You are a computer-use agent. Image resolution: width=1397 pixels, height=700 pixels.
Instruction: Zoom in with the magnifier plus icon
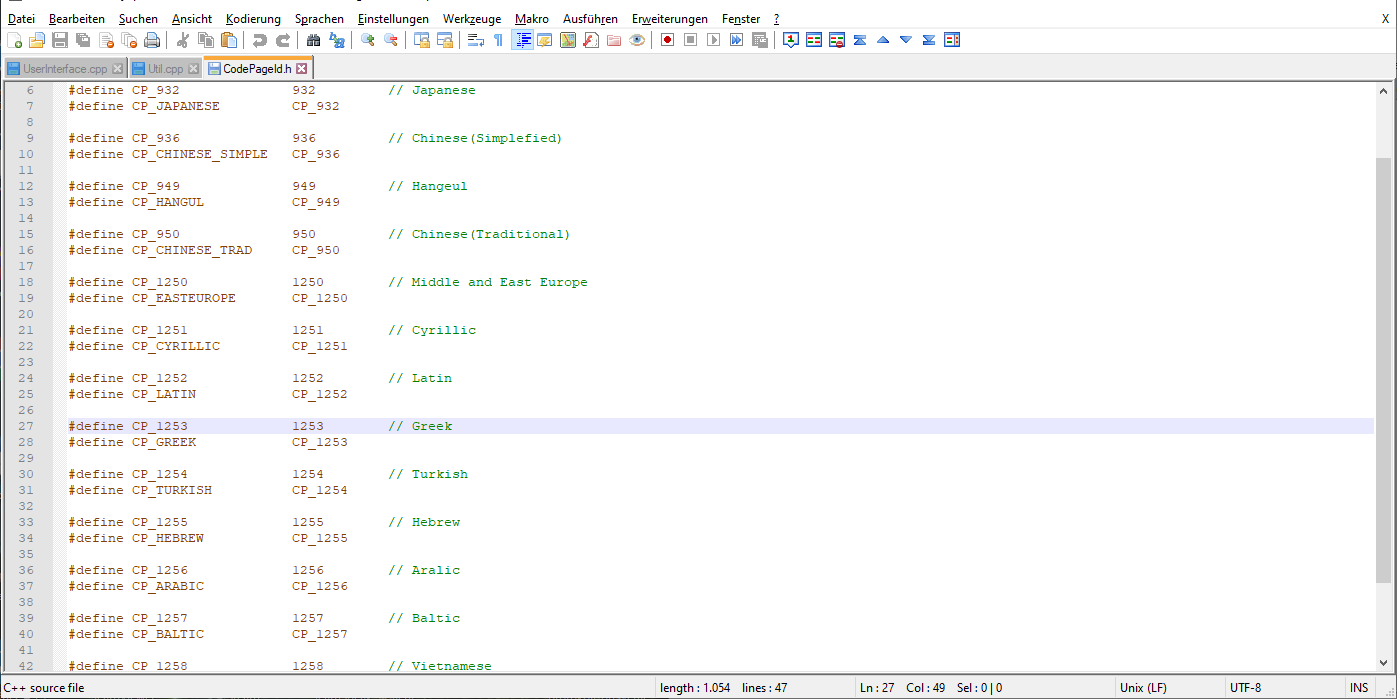click(368, 40)
